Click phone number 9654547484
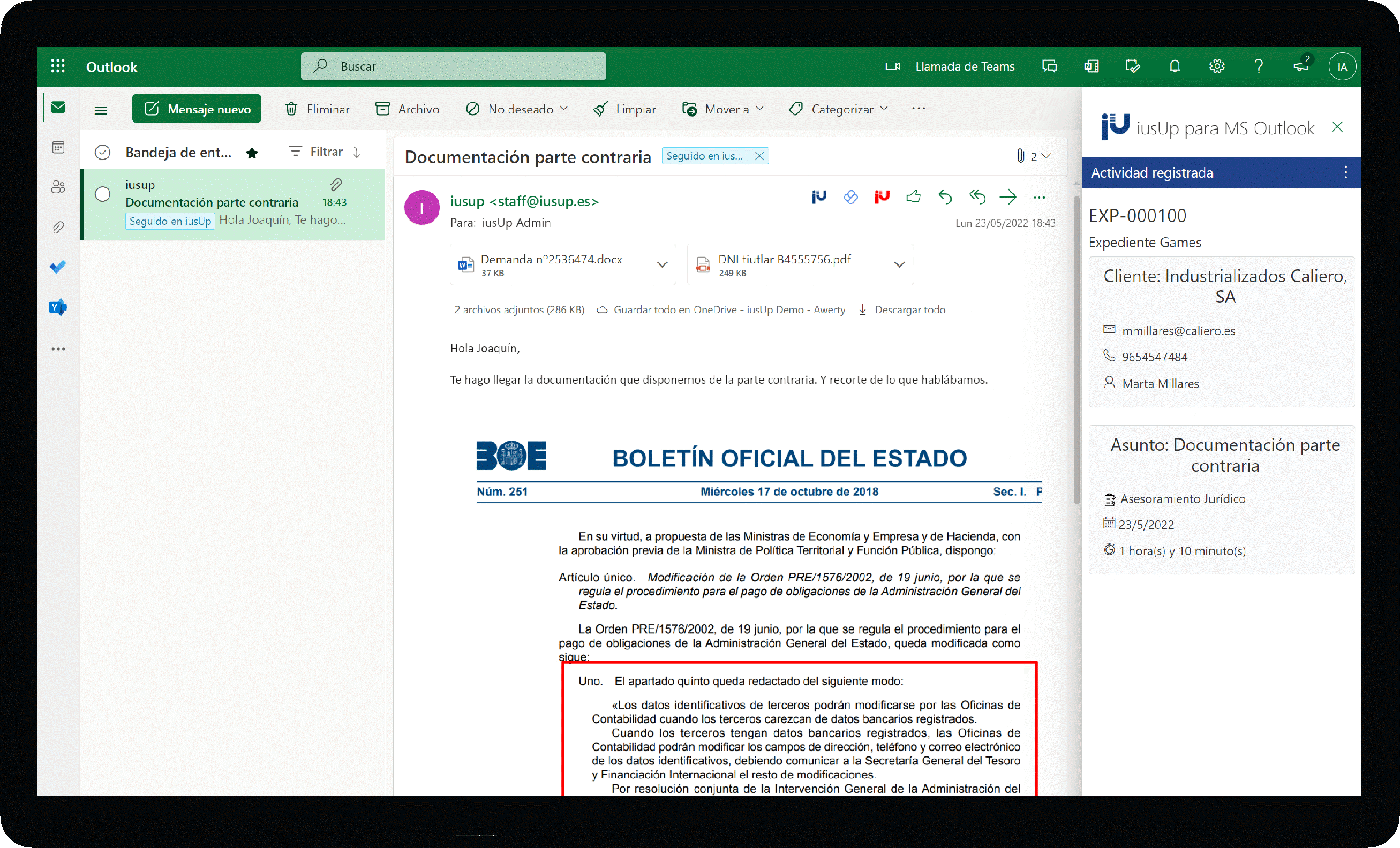The image size is (1400, 848). [1154, 357]
